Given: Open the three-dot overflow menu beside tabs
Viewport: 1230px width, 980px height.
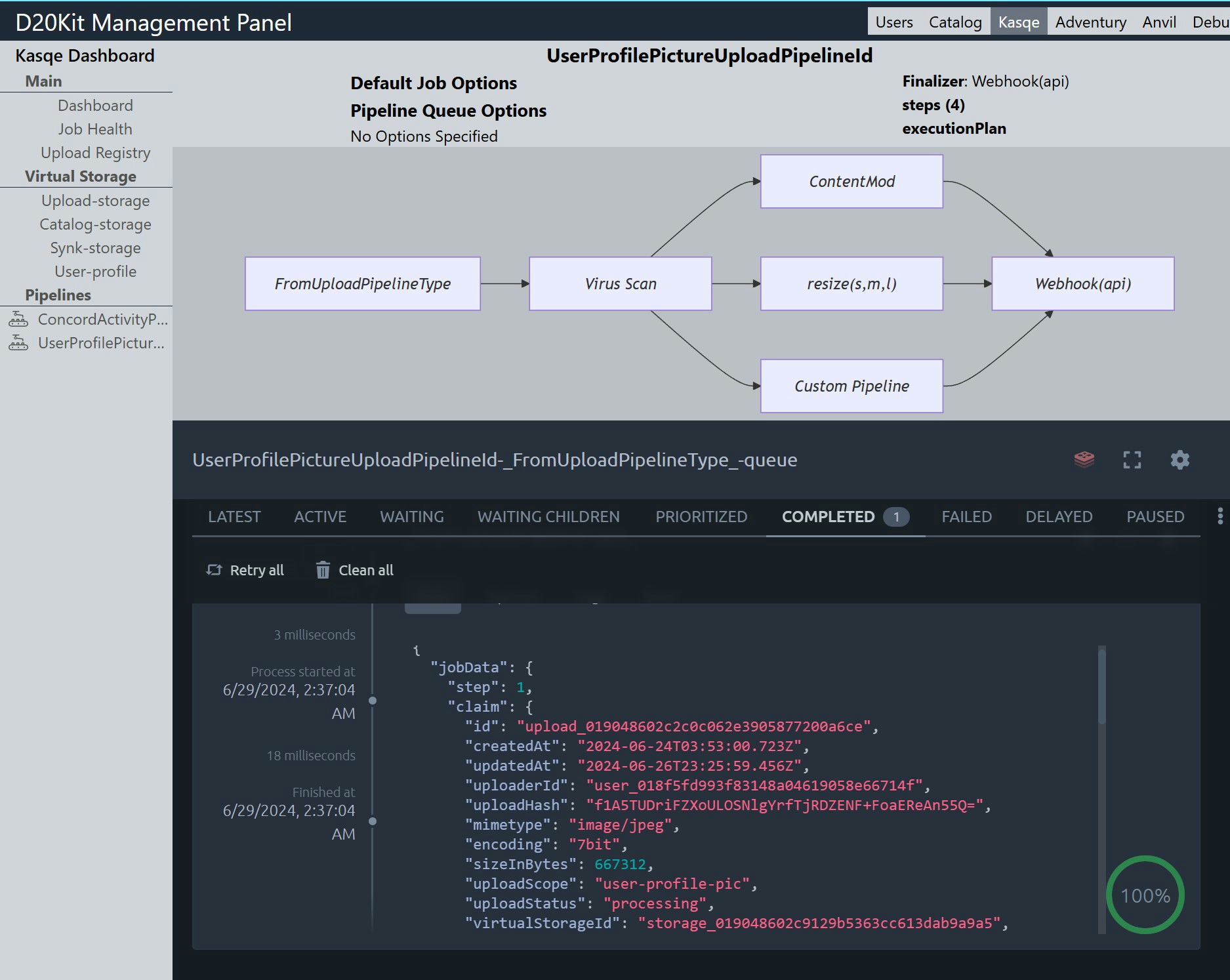Looking at the screenshot, I should point(1220,516).
